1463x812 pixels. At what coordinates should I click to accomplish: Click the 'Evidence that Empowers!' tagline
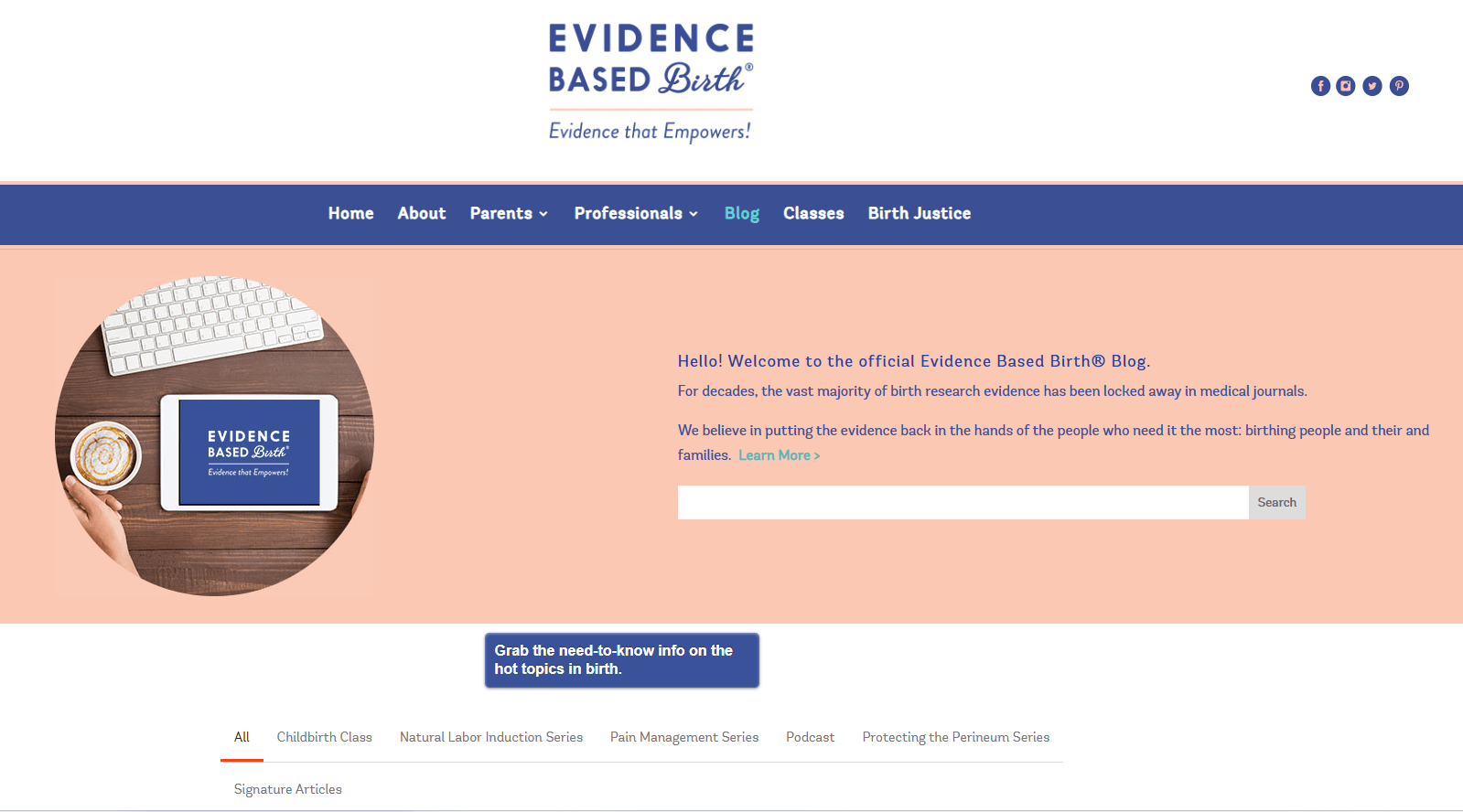click(x=651, y=132)
